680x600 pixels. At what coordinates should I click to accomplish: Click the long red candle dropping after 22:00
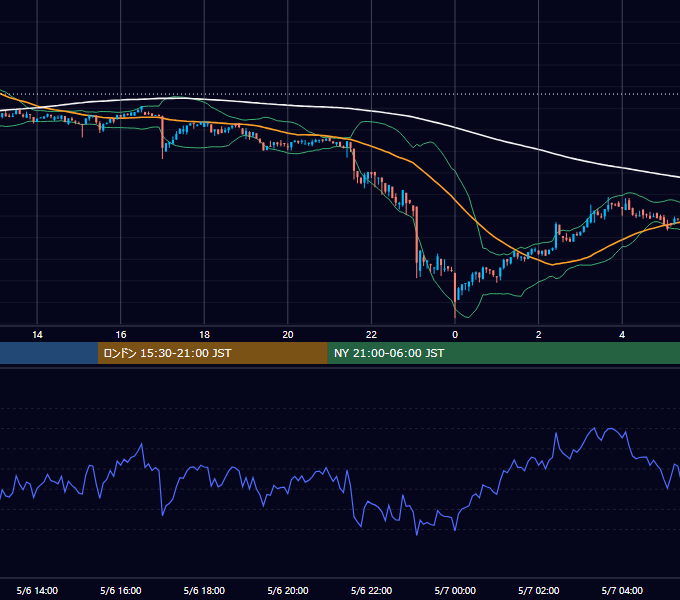pos(417,241)
